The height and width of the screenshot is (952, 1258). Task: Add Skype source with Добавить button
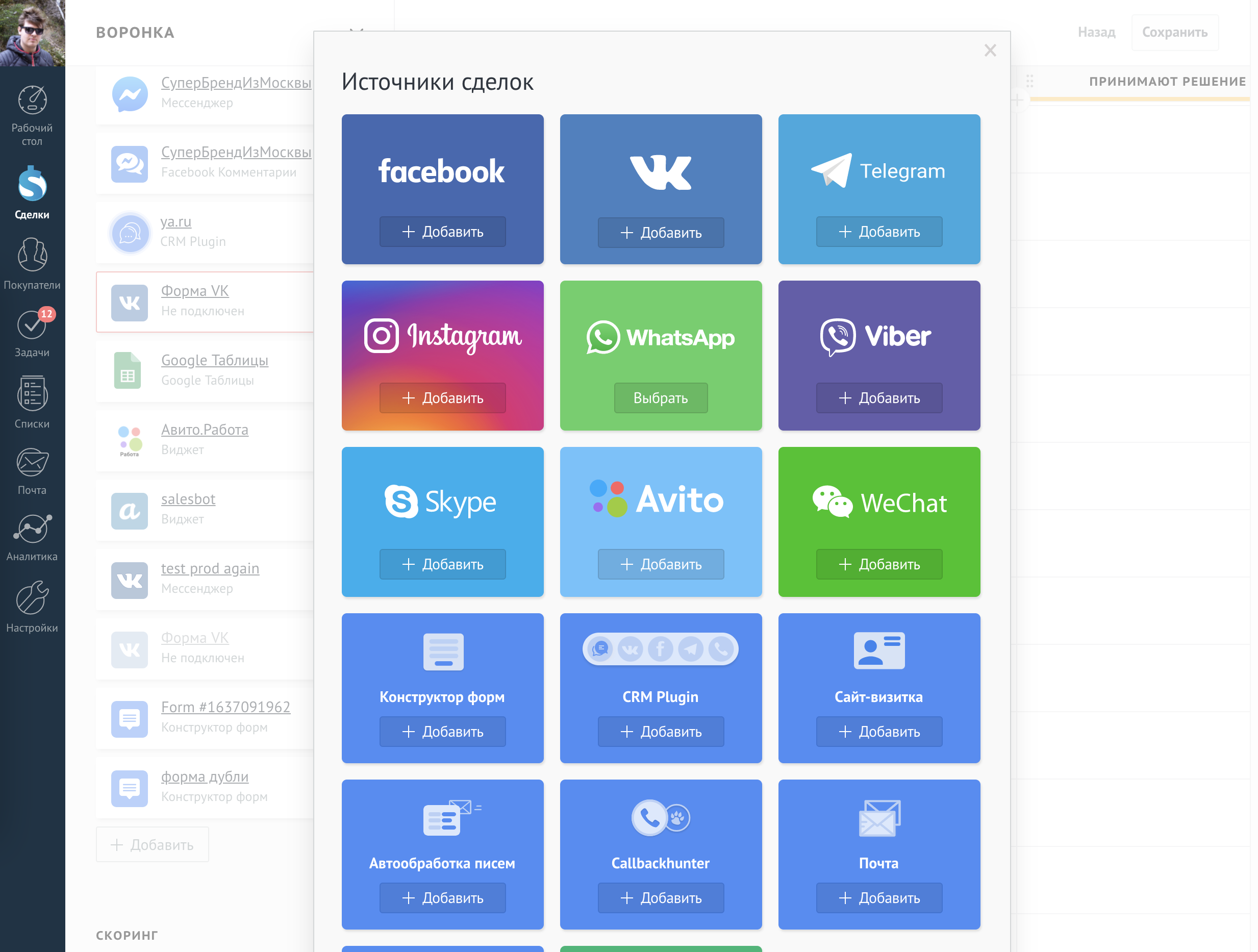click(442, 564)
